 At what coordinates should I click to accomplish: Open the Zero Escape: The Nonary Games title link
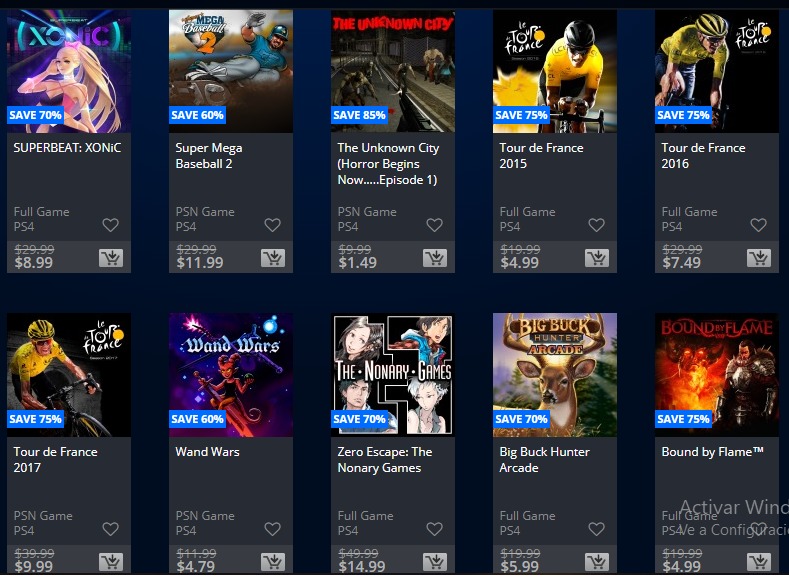point(385,460)
